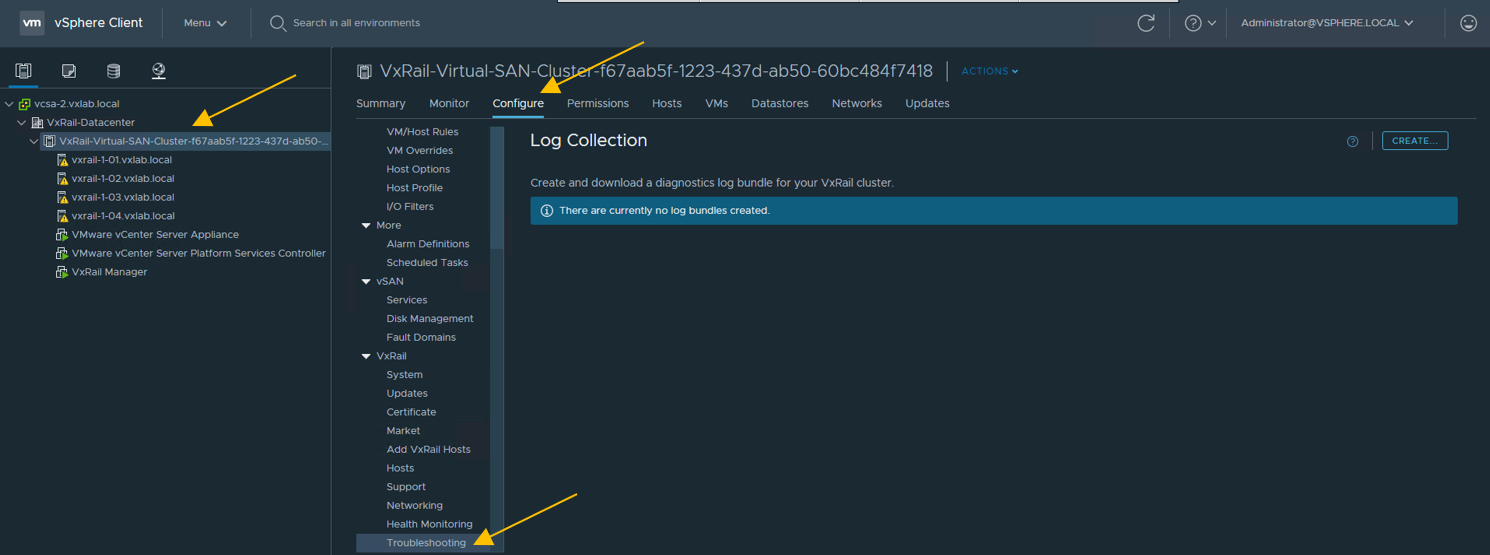Collapse the vSAN section in settings list
Viewport: 1490px width, 555px height.
(x=366, y=282)
